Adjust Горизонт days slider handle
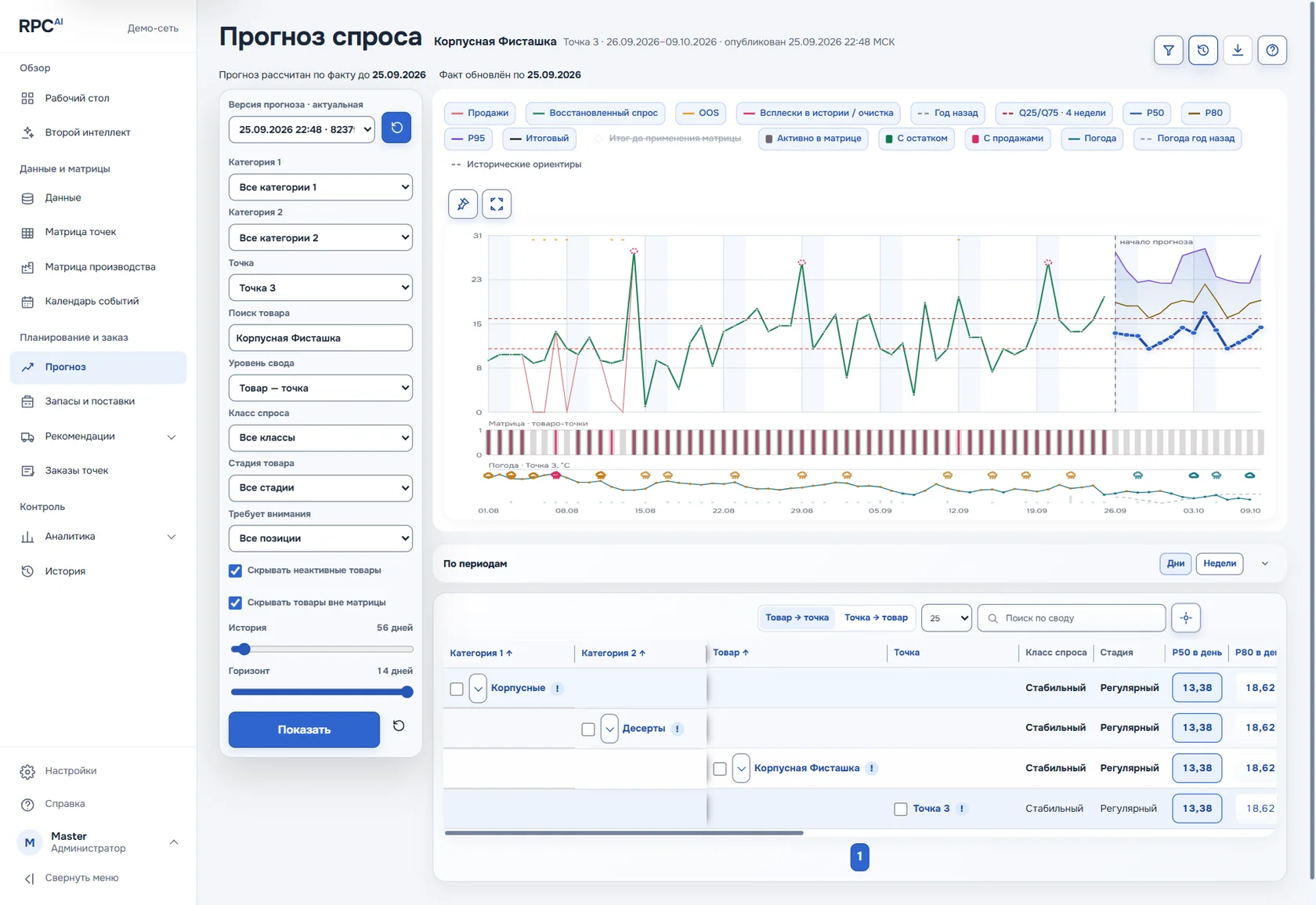1316x905 pixels. (x=407, y=692)
